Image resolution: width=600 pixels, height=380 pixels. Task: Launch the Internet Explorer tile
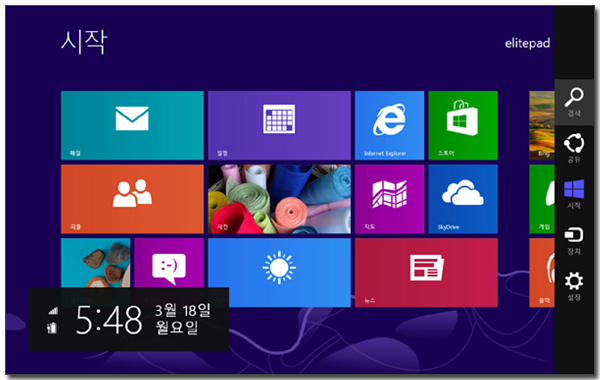[x=389, y=125]
